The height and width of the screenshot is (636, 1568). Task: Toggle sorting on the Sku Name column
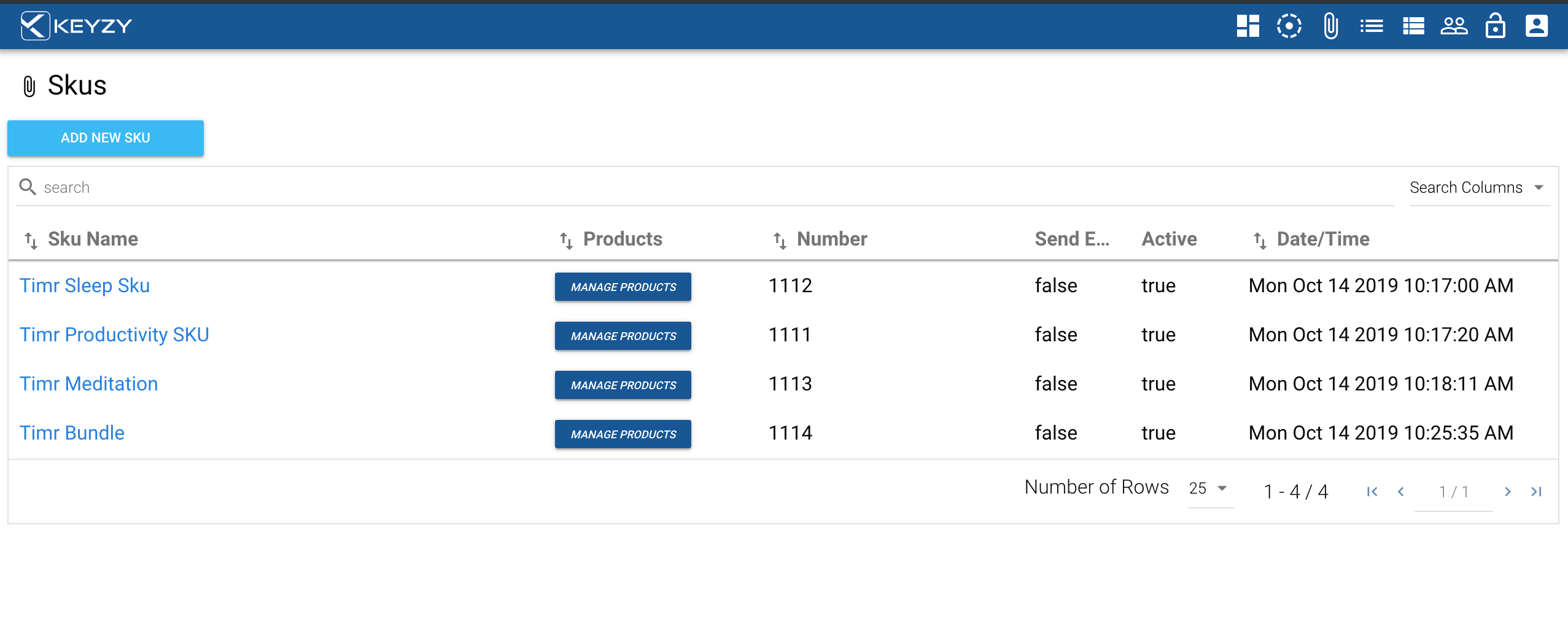[x=31, y=239]
